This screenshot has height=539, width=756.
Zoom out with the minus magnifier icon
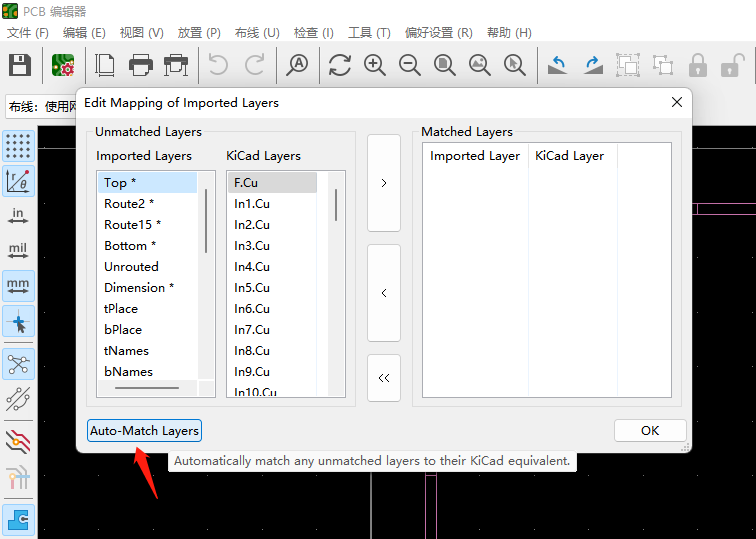pyautogui.click(x=410, y=65)
